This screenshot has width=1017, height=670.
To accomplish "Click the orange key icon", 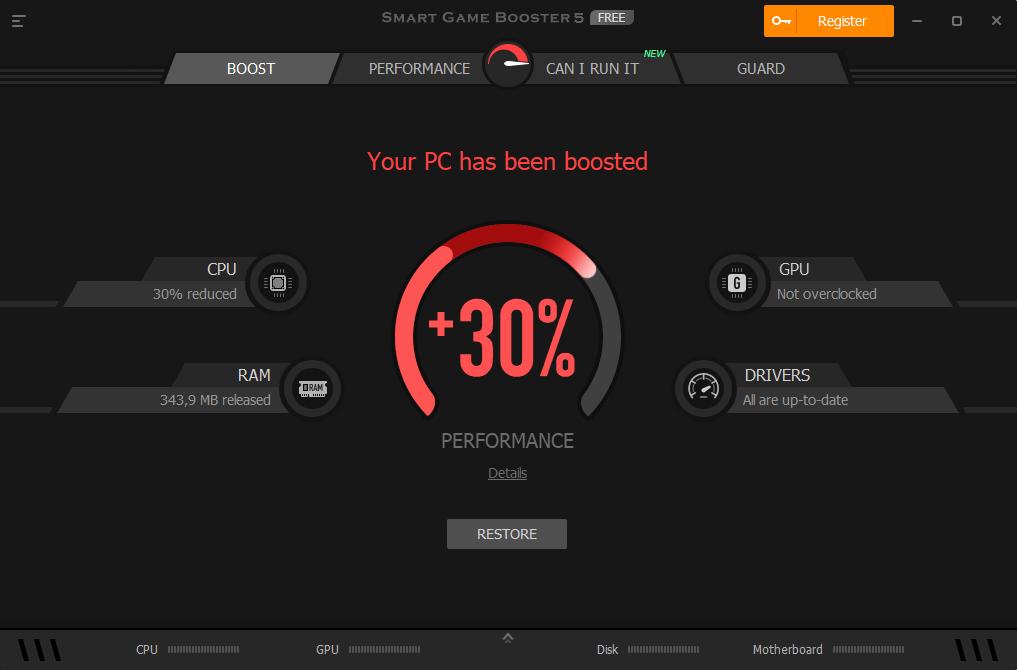I will (x=781, y=21).
